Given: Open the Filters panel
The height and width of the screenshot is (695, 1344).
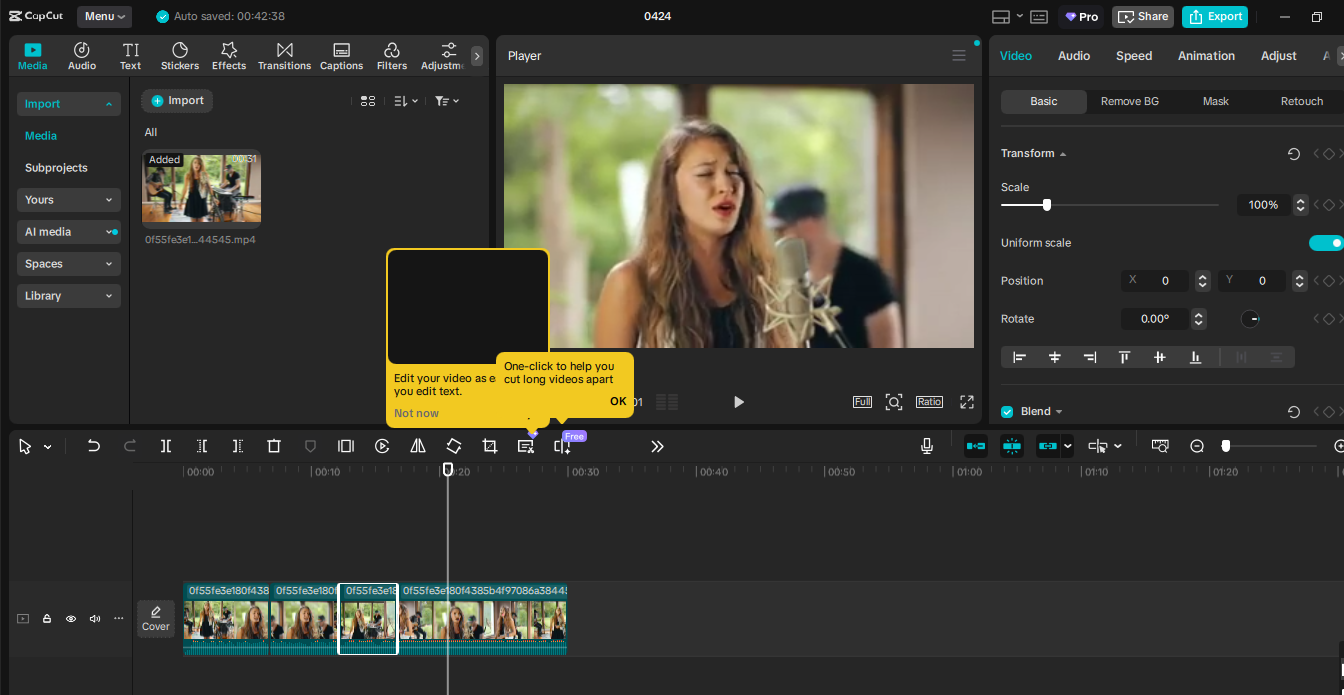Looking at the screenshot, I should click(x=392, y=56).
